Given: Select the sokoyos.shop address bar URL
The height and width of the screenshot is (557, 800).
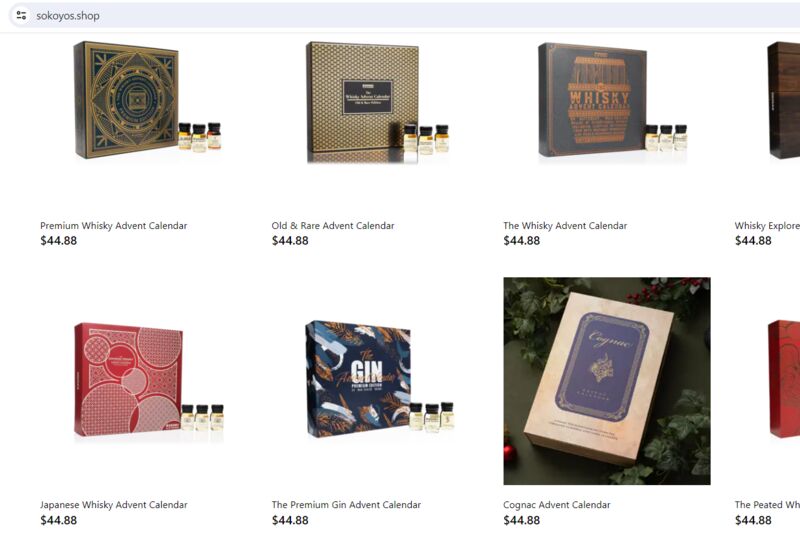Looking at the screenshot, I should click(x=67, y=16).
